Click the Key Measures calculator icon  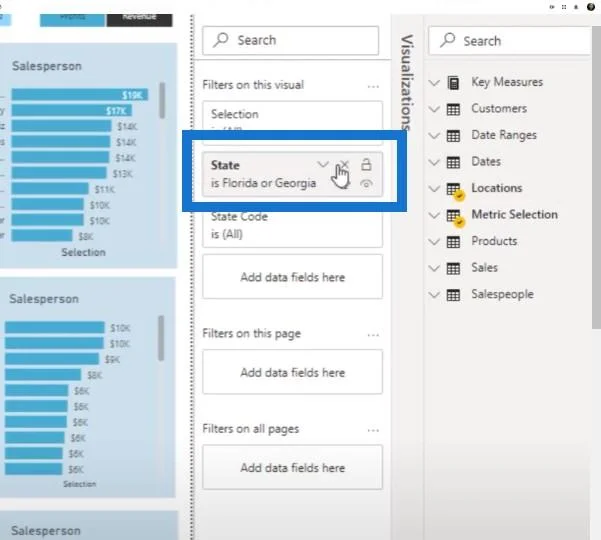pos(453,82)
